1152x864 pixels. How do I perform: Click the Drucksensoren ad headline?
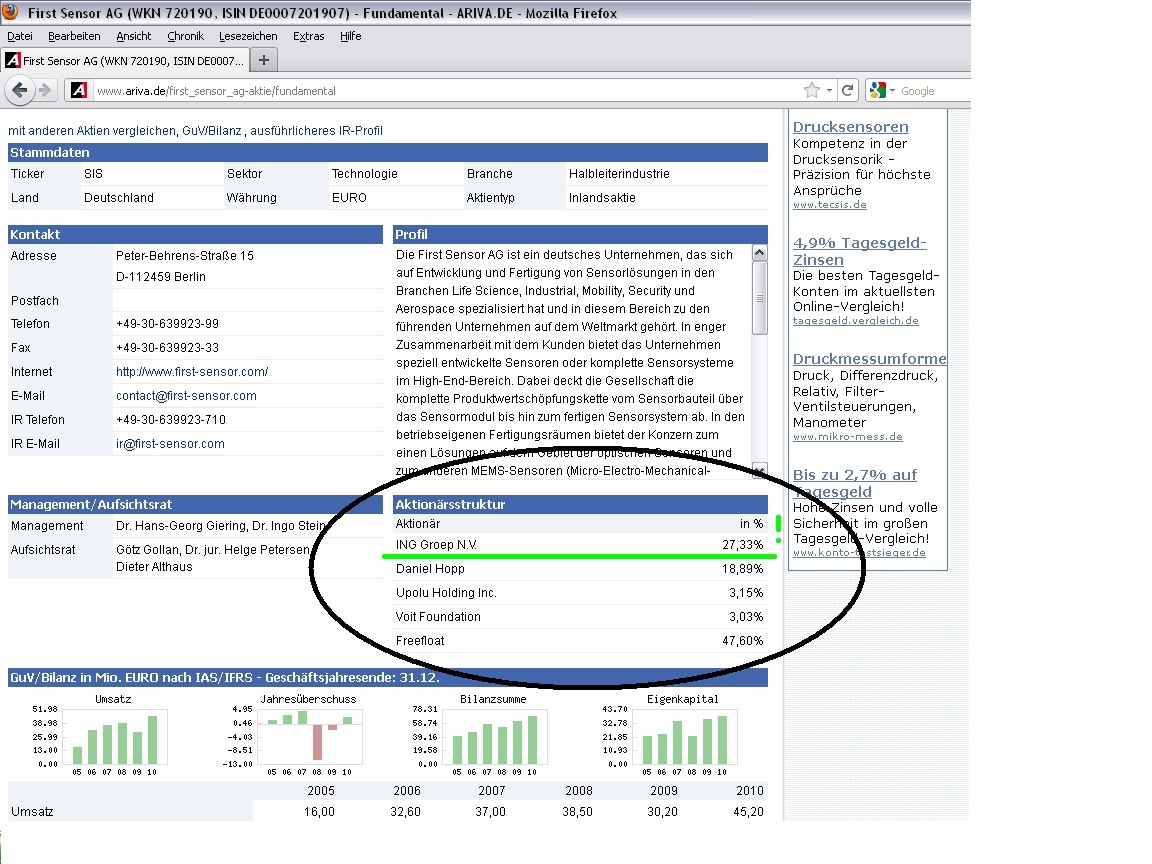point(850,127)
